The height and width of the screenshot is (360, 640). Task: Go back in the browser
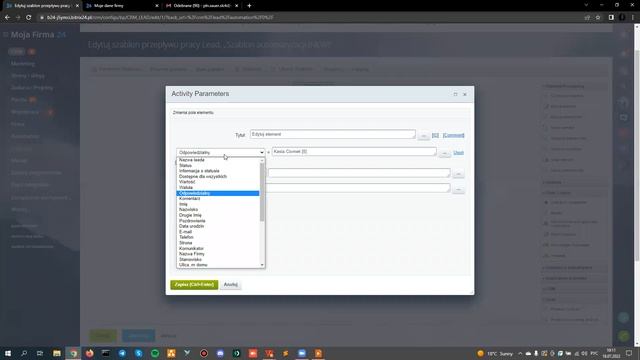[x=7, y=18]
